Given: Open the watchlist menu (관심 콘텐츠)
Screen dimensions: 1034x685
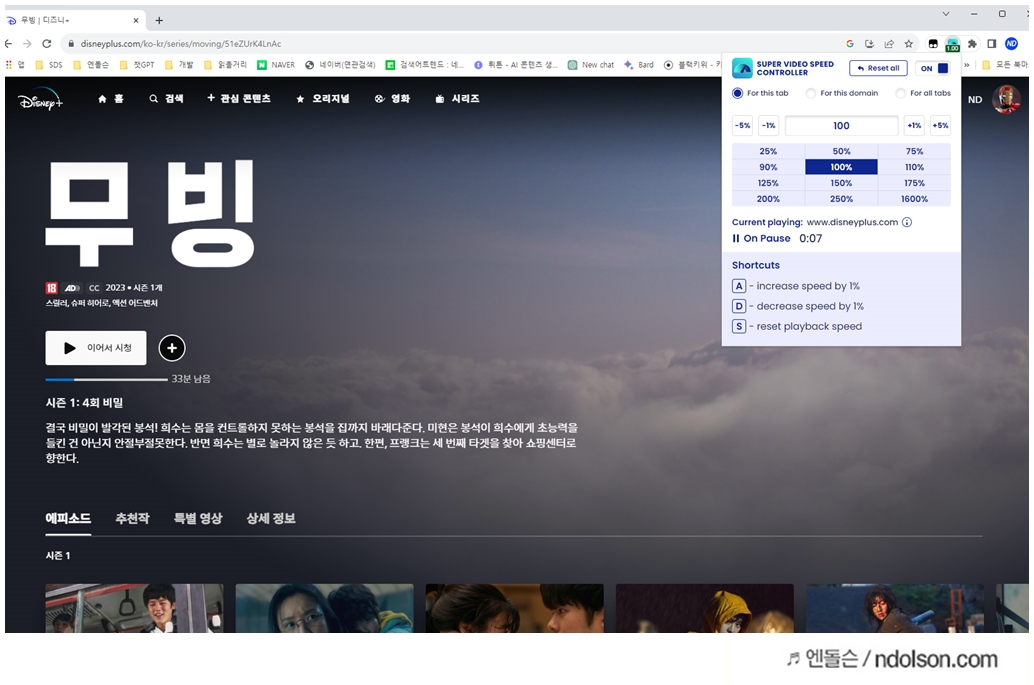Looking at the screenshot, I should [x=239, y=98].
